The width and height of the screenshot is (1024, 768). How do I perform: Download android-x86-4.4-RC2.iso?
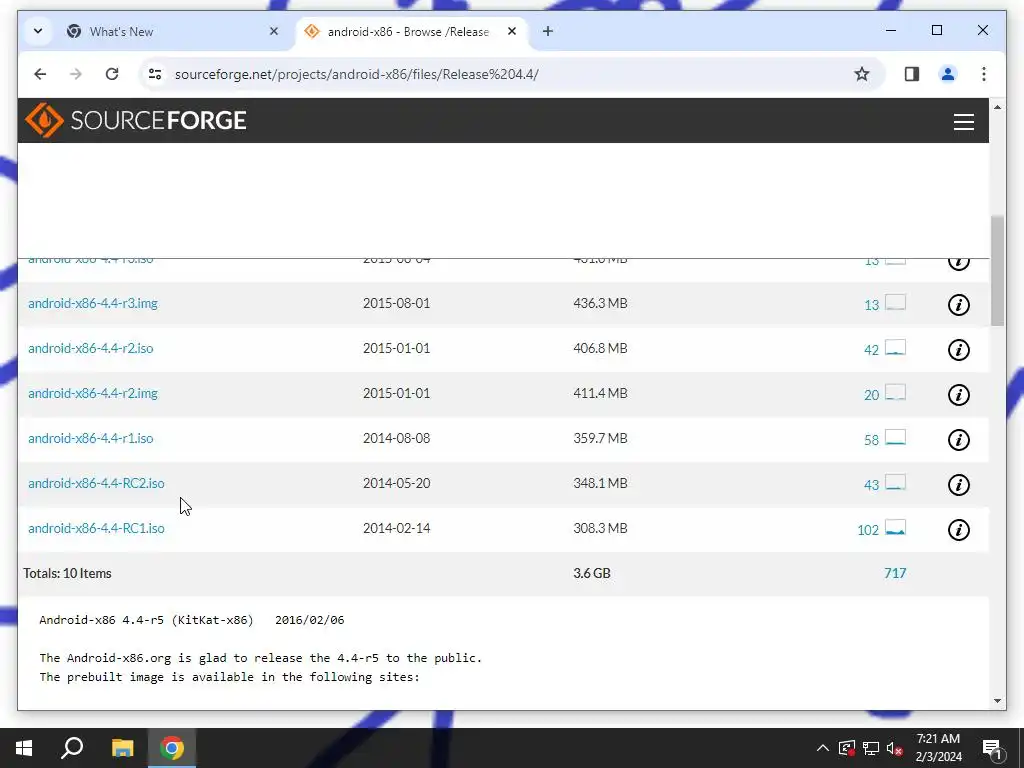pos(96,483)
